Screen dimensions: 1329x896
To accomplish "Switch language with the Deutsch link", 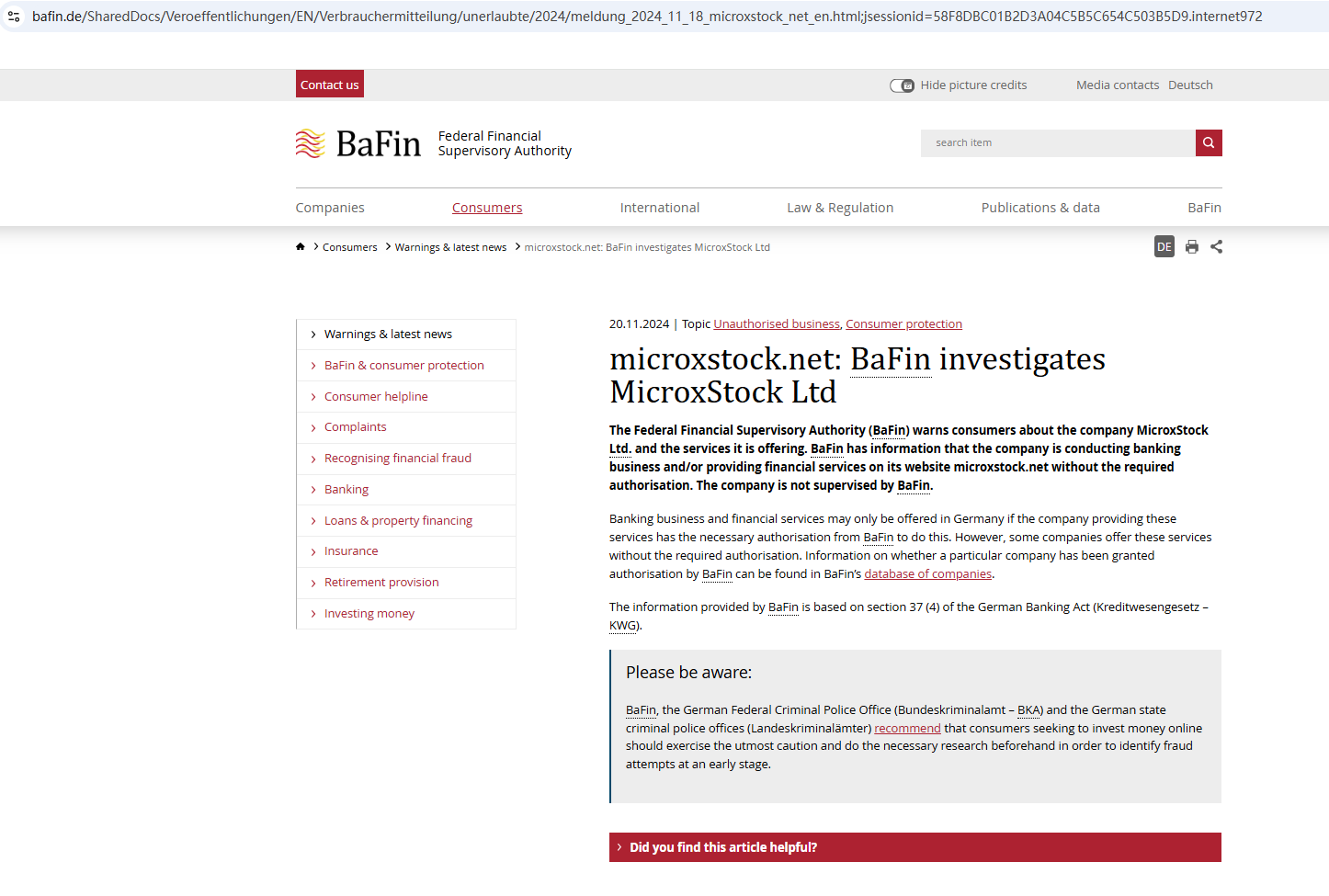I will coord(1190,85).
